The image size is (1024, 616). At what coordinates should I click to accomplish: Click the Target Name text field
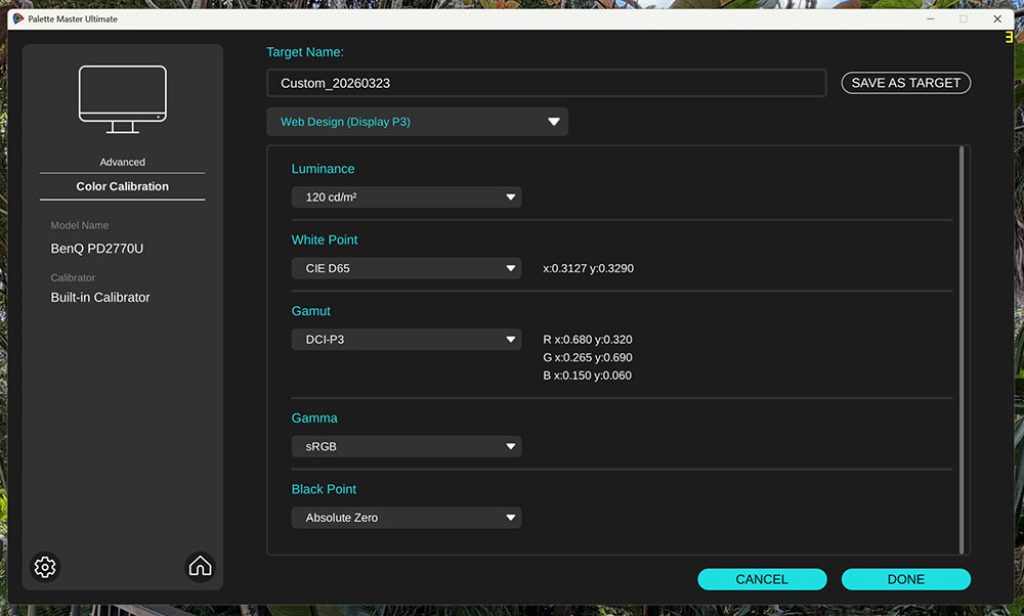546,83
